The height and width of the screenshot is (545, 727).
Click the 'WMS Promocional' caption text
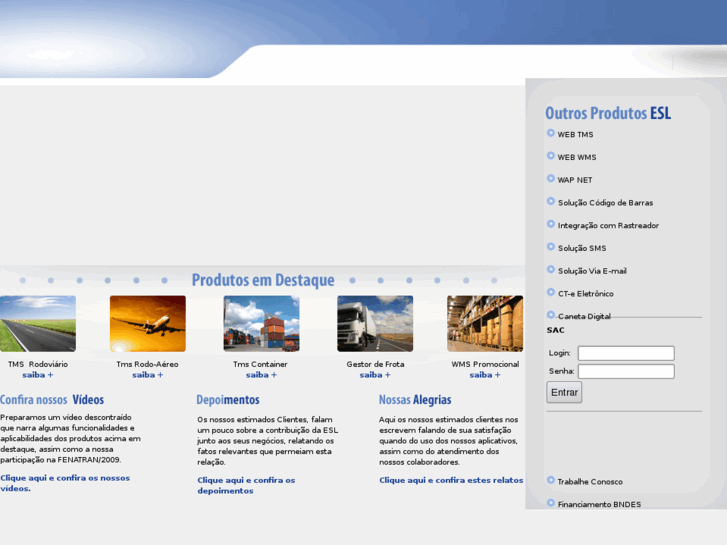(485, 364)
